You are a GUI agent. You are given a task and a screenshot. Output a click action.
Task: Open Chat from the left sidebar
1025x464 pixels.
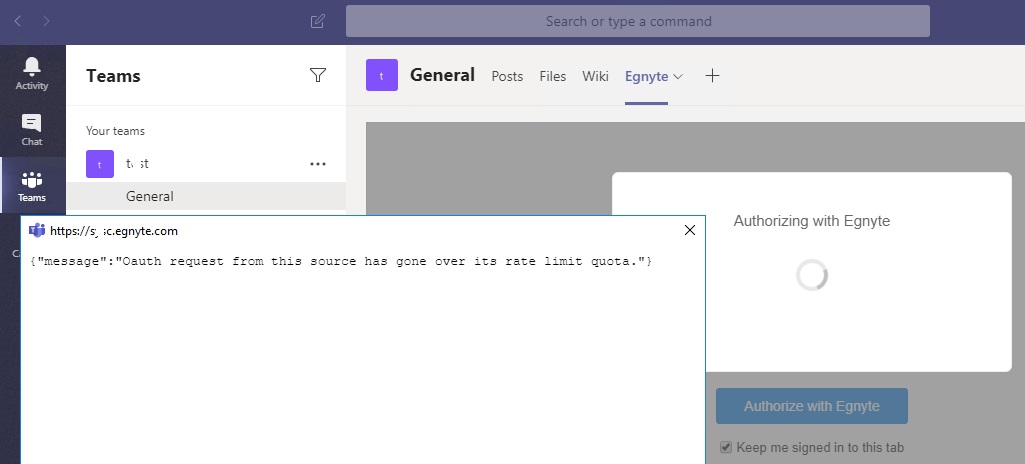point(32,129)
